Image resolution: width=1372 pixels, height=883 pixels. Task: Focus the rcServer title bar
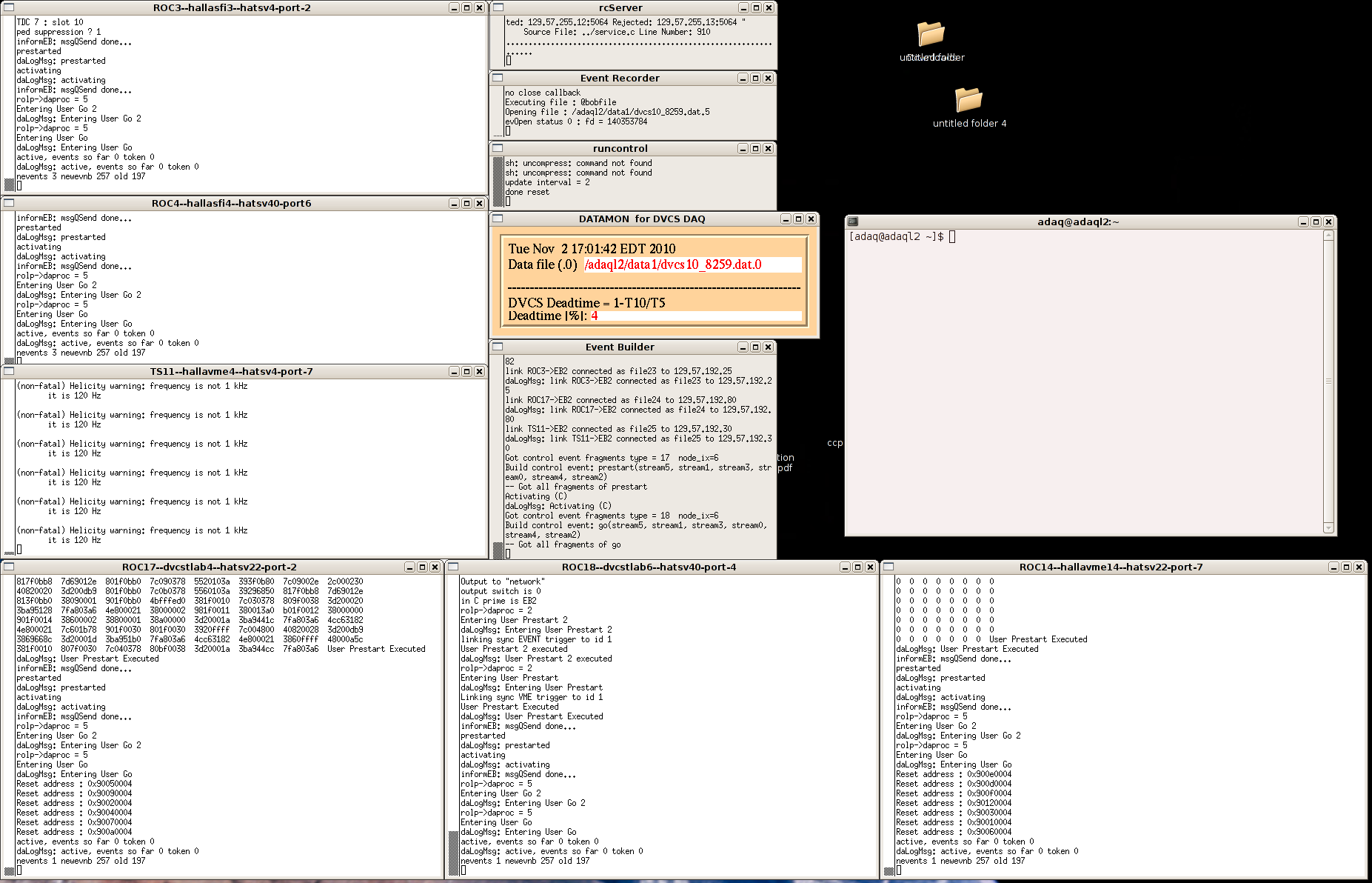click(620, 7)
